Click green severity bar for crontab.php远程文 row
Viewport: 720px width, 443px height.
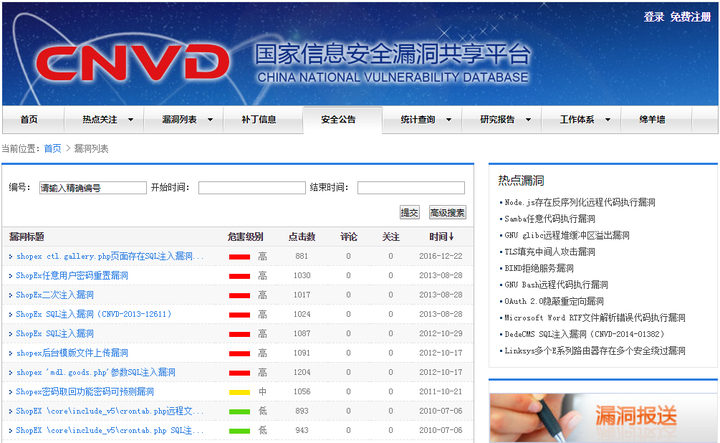coord(239,412)
